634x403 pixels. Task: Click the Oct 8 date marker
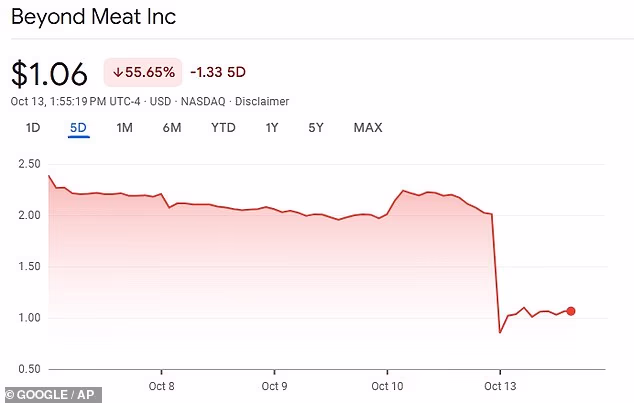coord(161,385)
